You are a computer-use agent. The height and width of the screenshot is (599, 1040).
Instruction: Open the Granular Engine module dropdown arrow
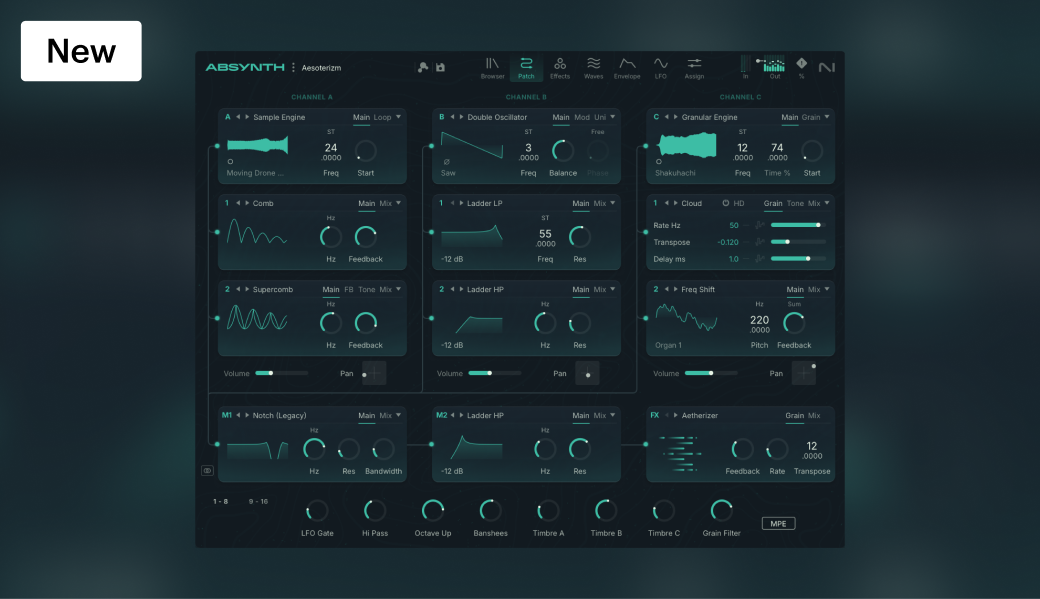pos(827,117)
